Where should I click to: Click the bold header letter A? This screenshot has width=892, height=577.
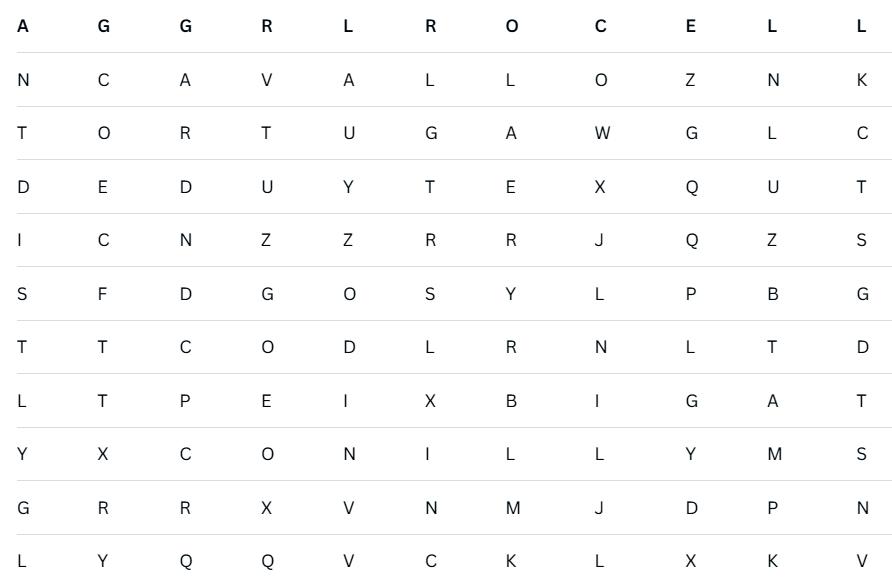23,26
